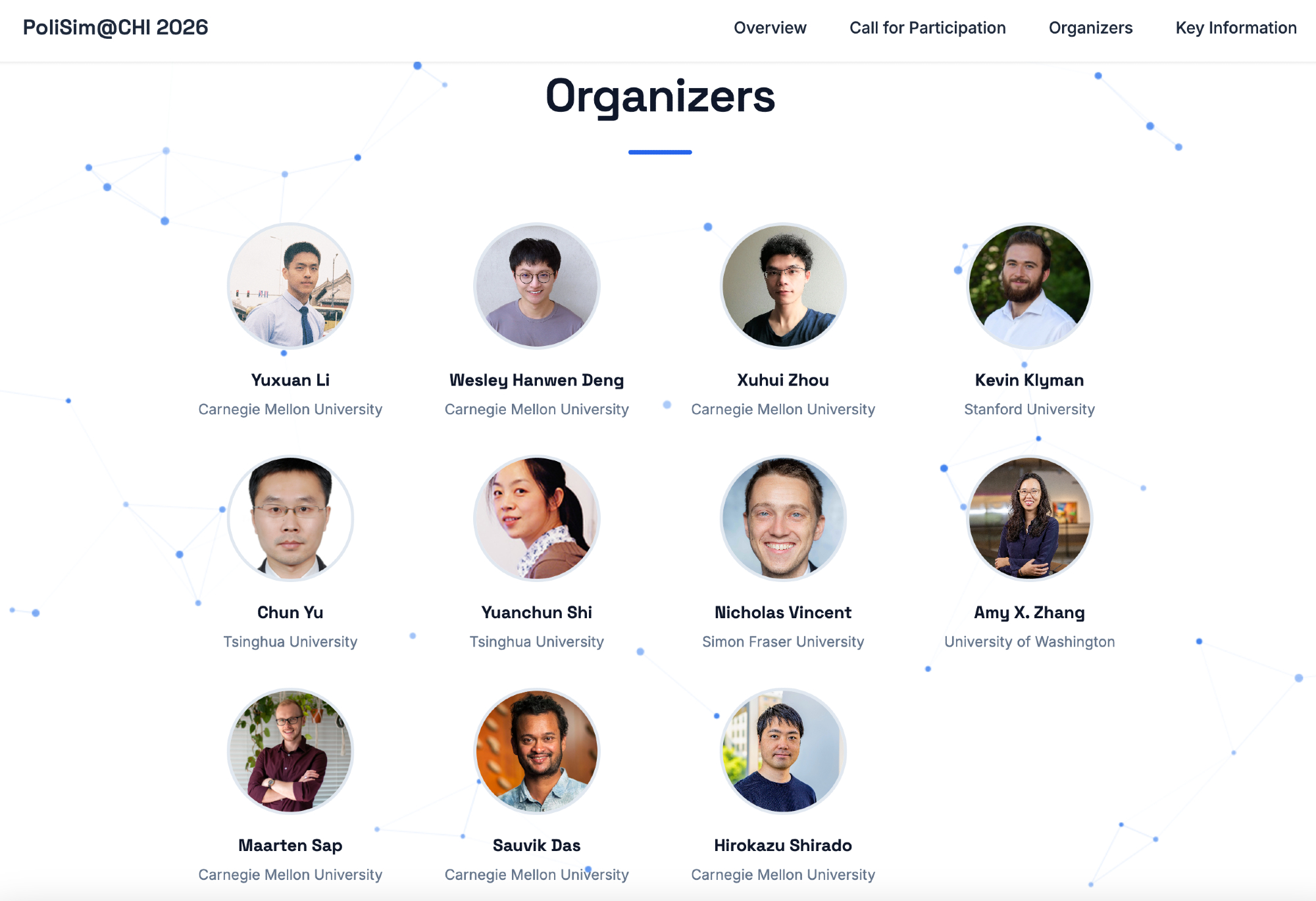1316x901 pixels.
Task: Open the Kevin Klyman name link
Action: click(1030, 380)
